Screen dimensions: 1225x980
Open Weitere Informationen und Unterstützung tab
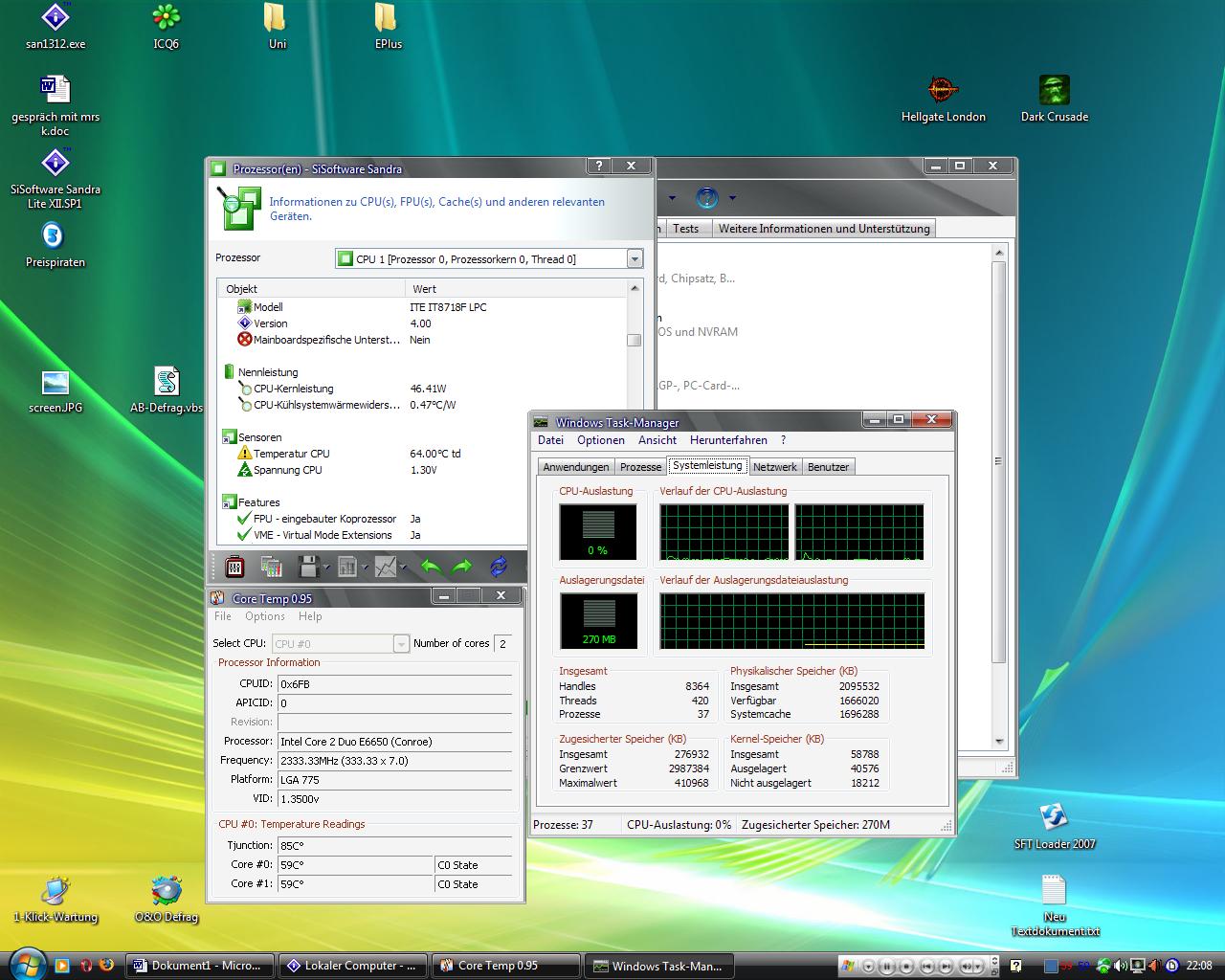(823, 229)
